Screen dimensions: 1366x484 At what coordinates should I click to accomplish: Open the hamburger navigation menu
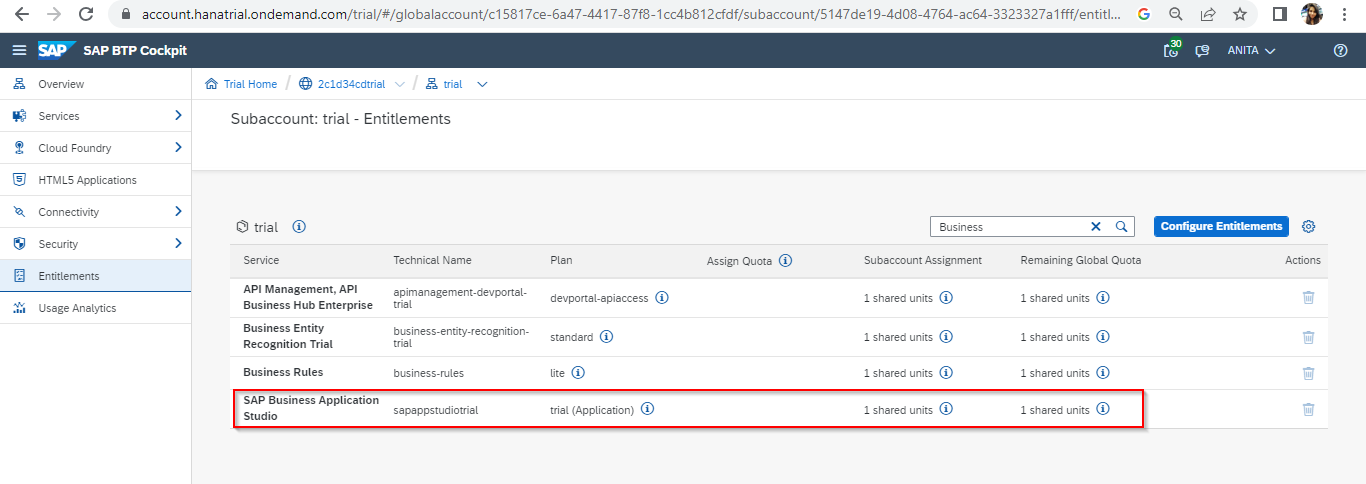[x=19, y=51]
